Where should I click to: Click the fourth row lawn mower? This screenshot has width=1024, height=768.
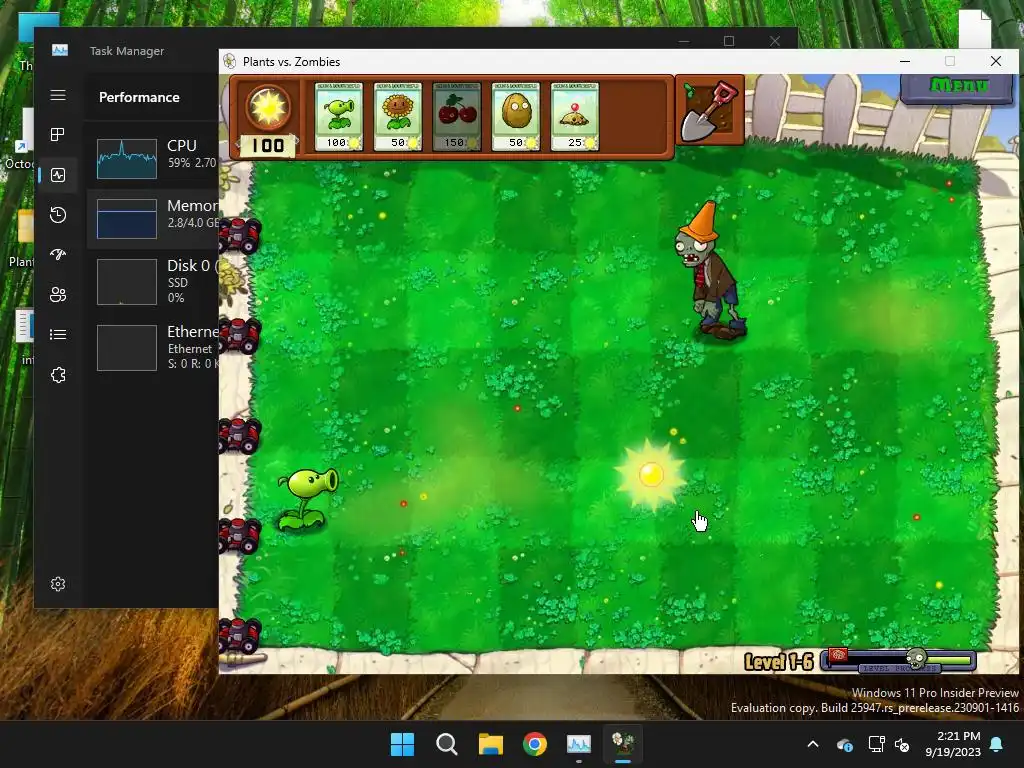(240, 536)
